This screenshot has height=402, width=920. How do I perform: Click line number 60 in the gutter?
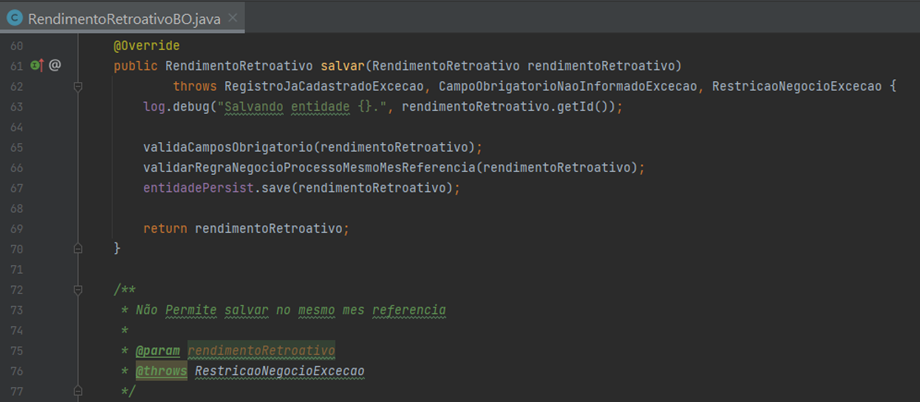pyautogui.click(x=17, y=46)
